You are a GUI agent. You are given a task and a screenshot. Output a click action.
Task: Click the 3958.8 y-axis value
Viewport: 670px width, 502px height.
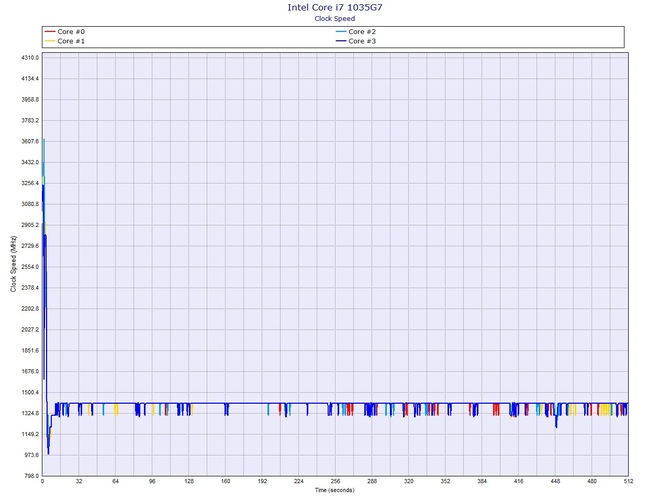(30, 100)
